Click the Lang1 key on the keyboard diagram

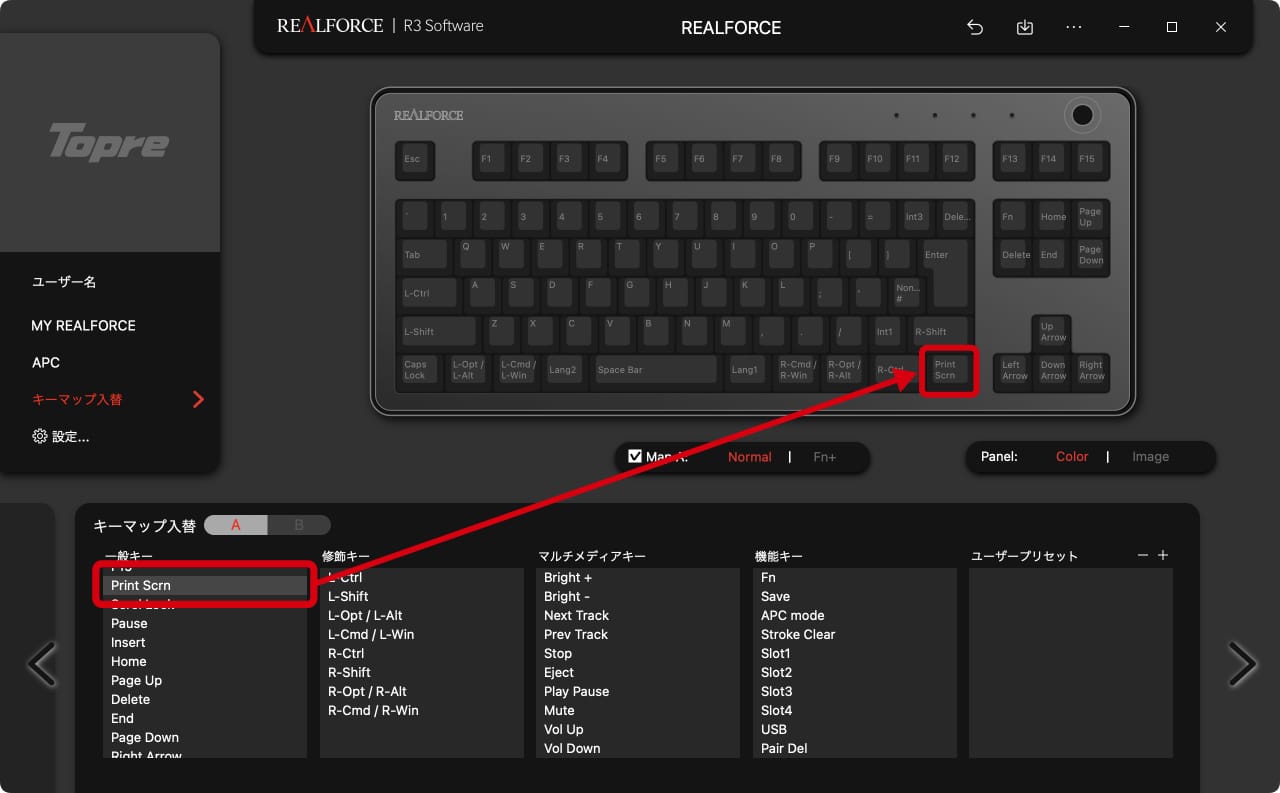[x=746, y=370]
